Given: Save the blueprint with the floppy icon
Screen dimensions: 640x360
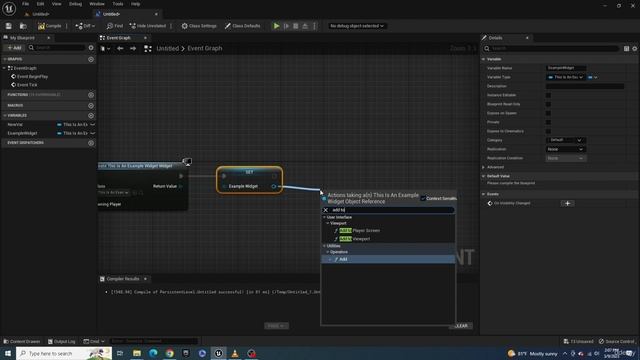Looking at the screenshot, I should coord(9,26).
